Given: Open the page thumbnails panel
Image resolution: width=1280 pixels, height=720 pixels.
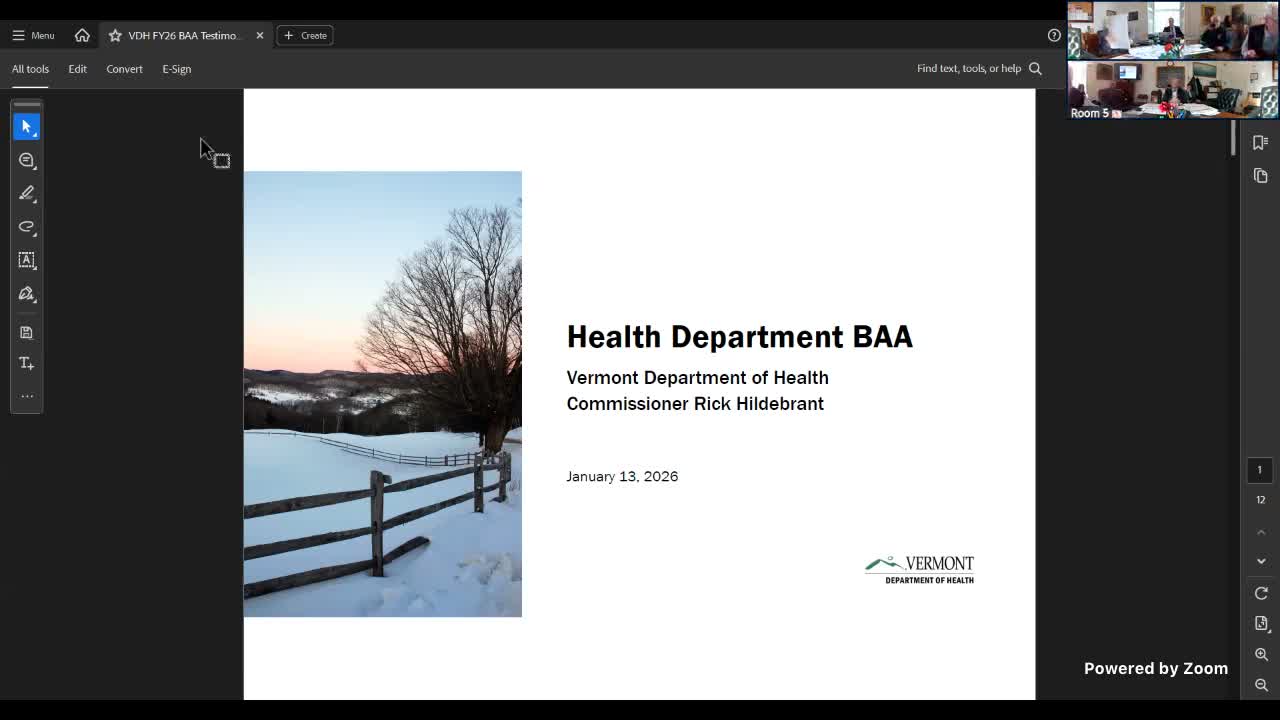Looking at the screenshot, I should pos(1260,176).
